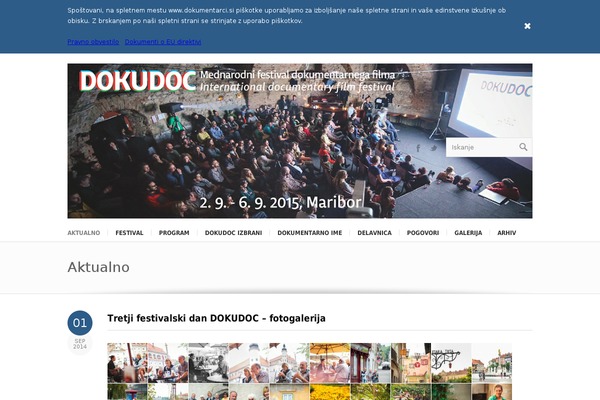This screenshot has height=400, width=600.
Task: Click the search magnifier icon
Action: coord(523,147)
